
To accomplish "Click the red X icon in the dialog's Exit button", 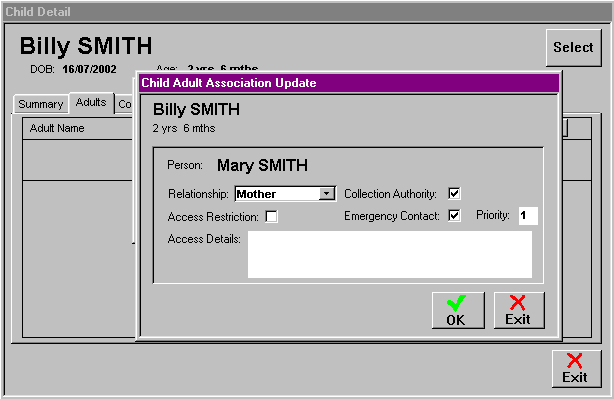I will (518, 303).
